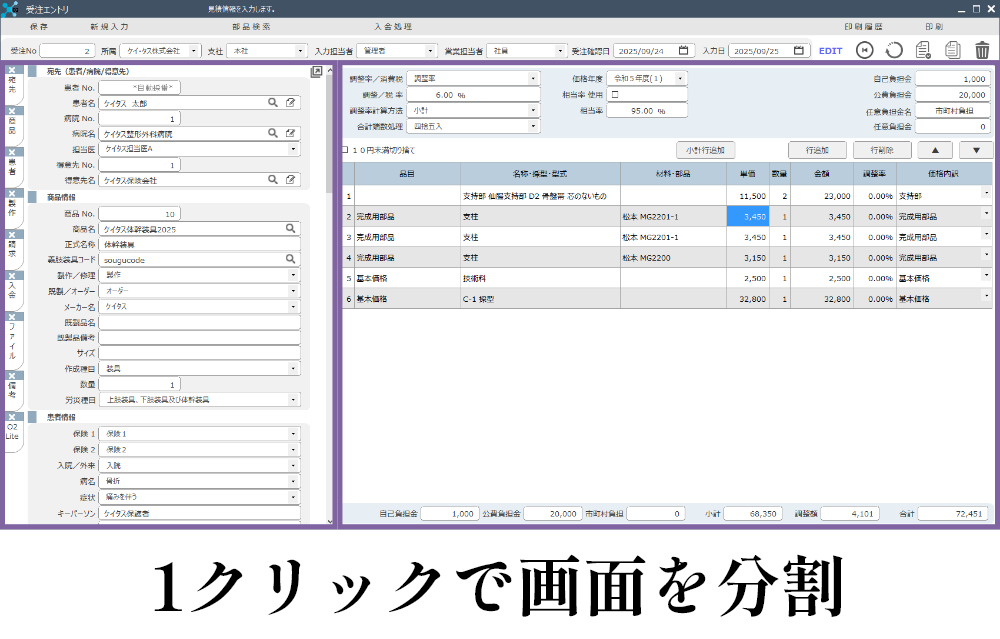Click the copy document icon in toolbar
Image resolution: width=1000 pixels, height=639 pixels.
[x=952, y=48]
